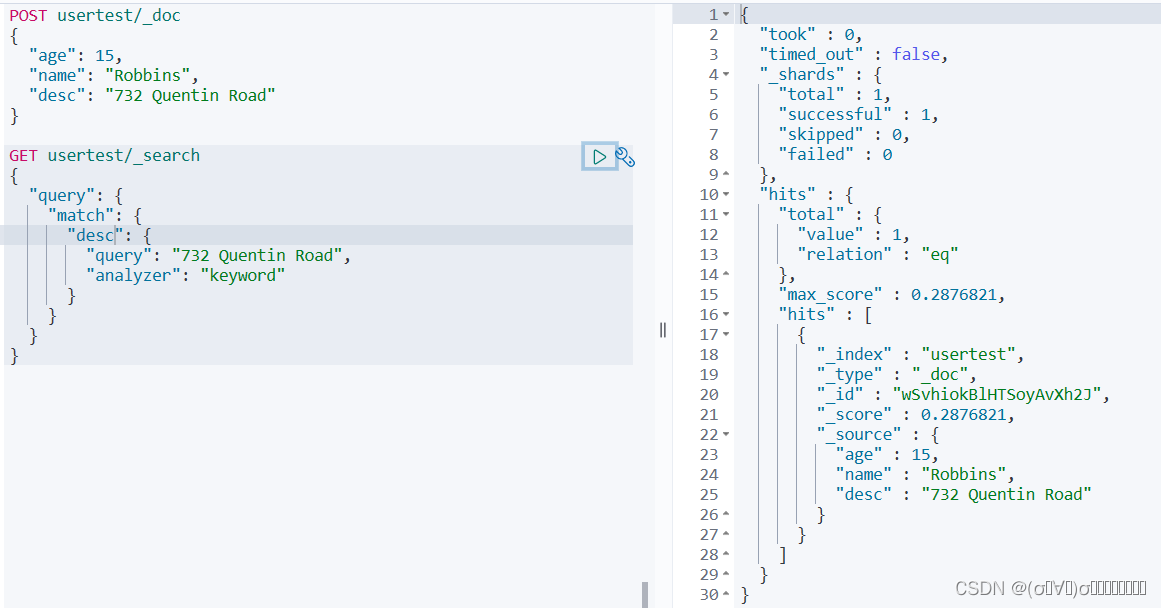Click the "took" : 0 response line

click(x=811, y=35)
